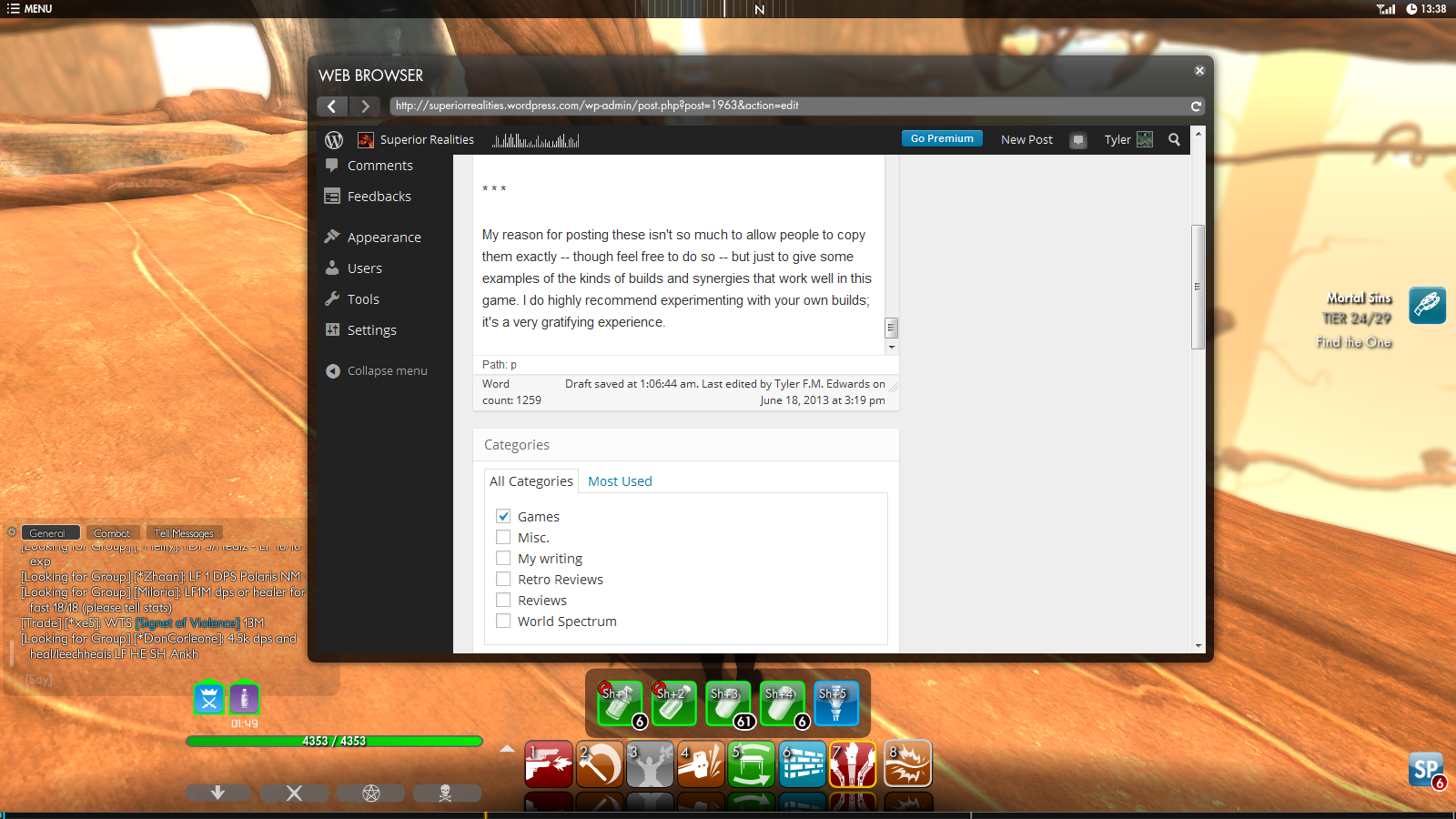Select the Combat chat tab

112,533
